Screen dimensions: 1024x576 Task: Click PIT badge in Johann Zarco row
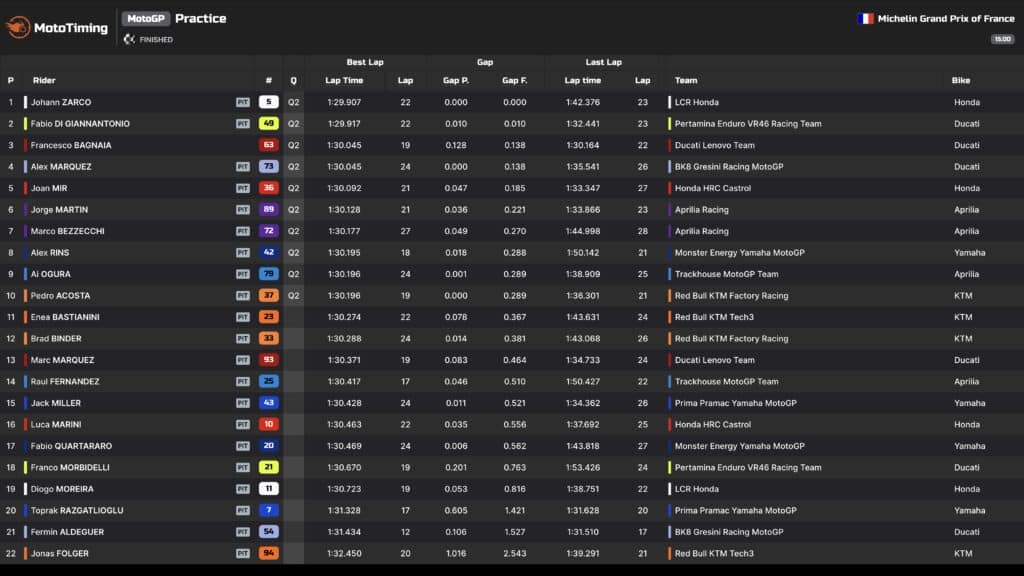(x=243, y=103)
